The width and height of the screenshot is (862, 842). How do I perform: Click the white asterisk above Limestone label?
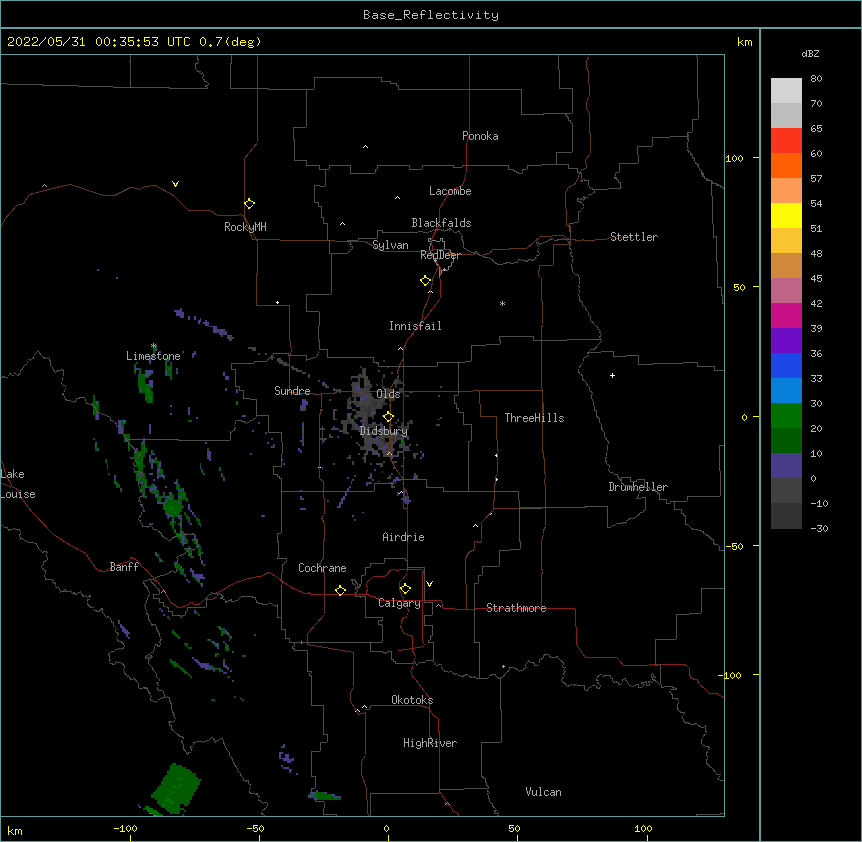click(154, 346)
